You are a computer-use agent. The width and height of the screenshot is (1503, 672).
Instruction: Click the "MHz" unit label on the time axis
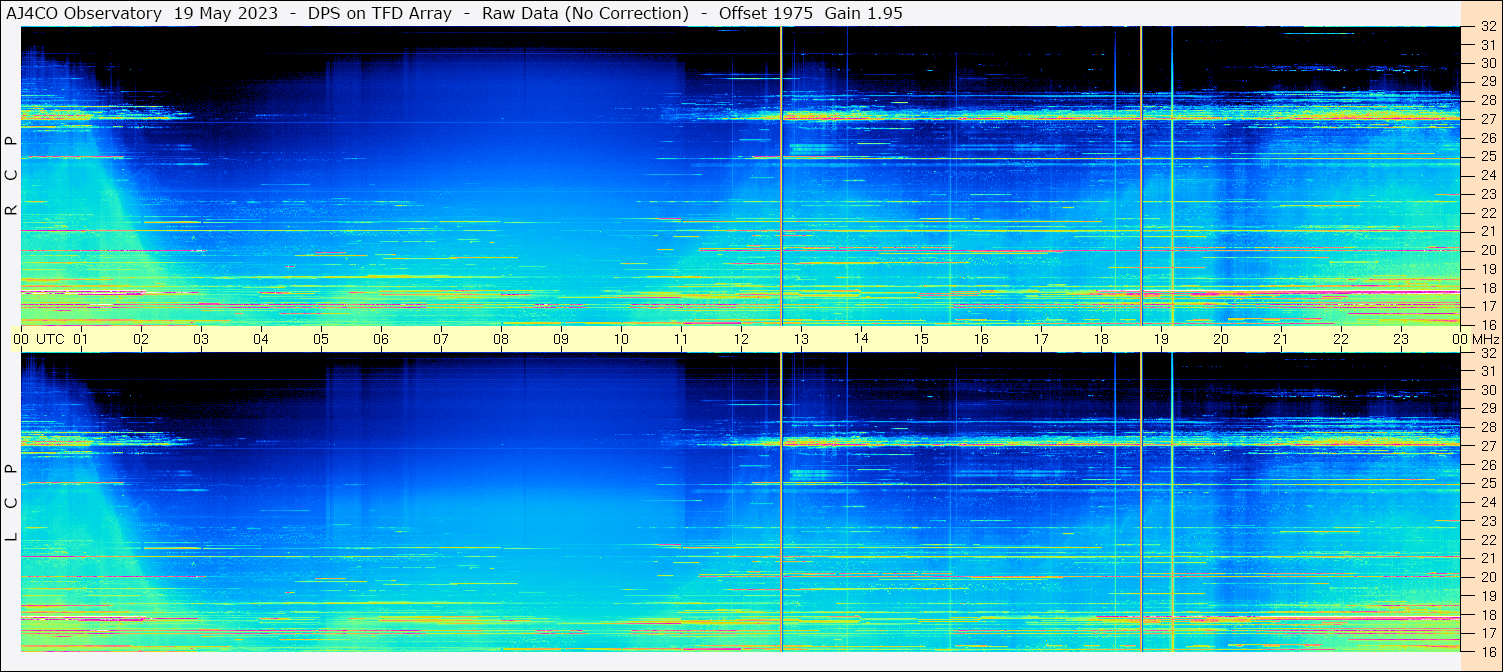coord(1484,339)
